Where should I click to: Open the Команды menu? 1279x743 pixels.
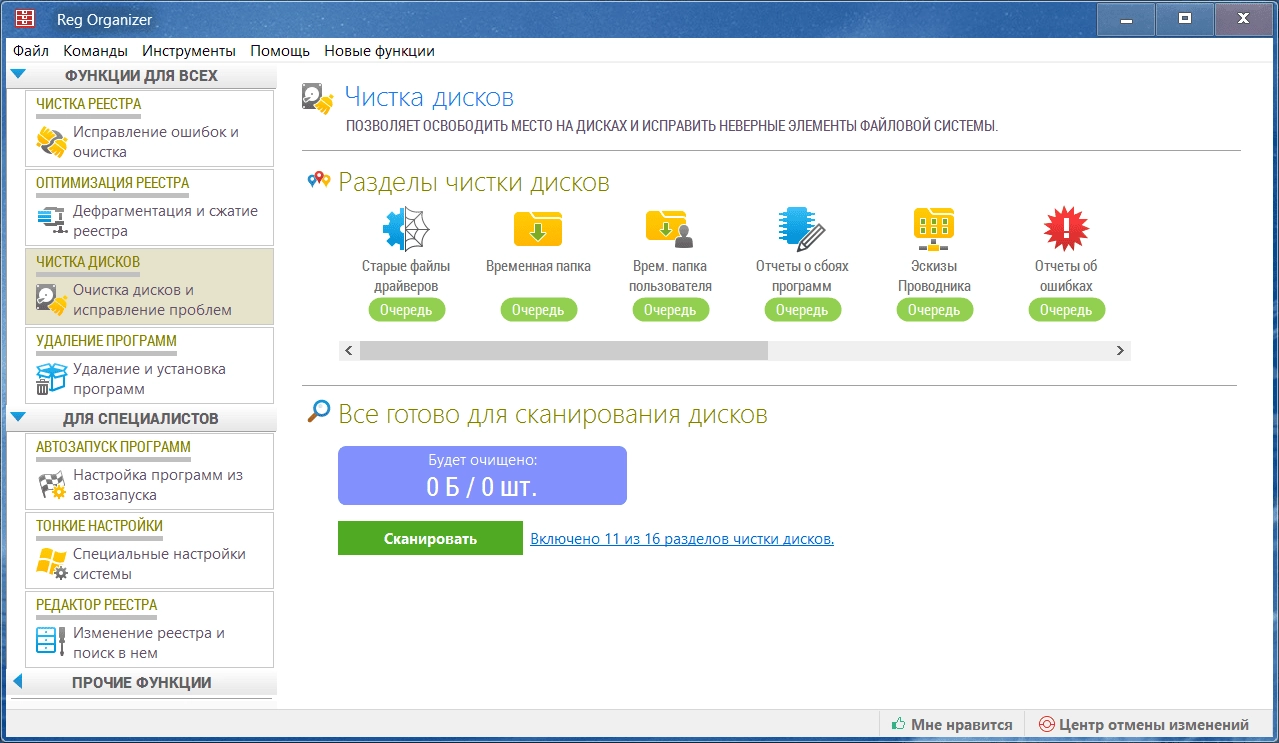95,51
